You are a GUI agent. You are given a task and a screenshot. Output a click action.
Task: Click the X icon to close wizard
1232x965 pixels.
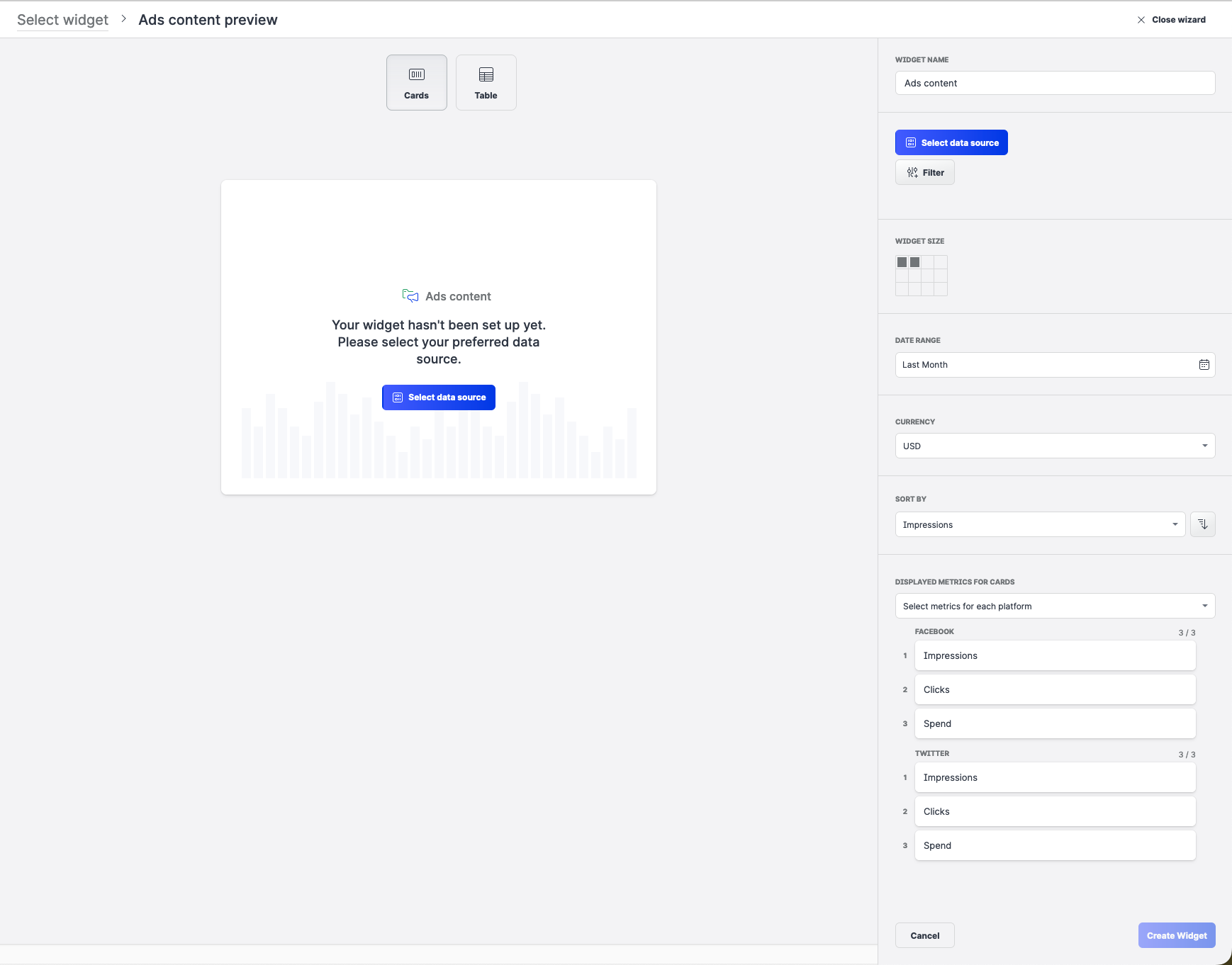point(1141,20)
